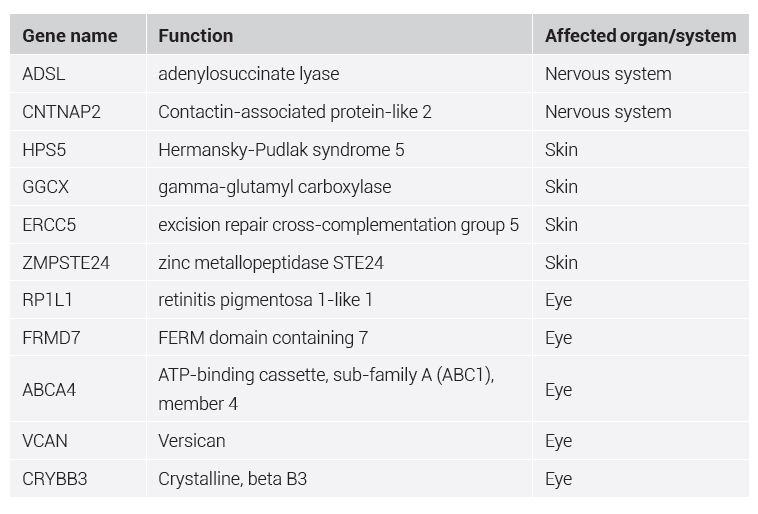The height and width of the screenshot is (514, 758).
Task: Select the ZMPSTE24 gene cell
Action: click(62, 263)
